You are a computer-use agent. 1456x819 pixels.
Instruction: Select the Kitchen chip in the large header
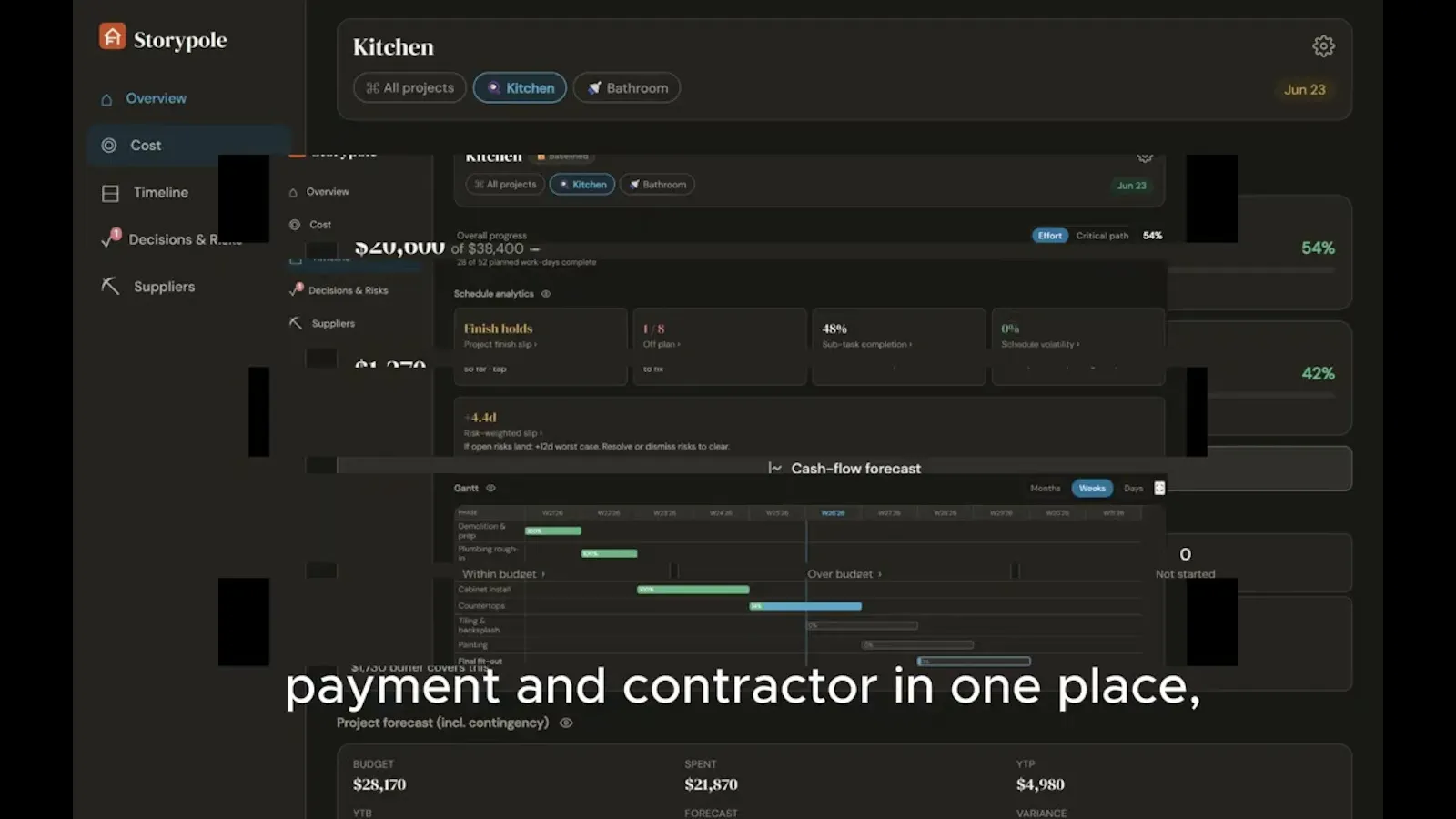[x=520, y=88]
